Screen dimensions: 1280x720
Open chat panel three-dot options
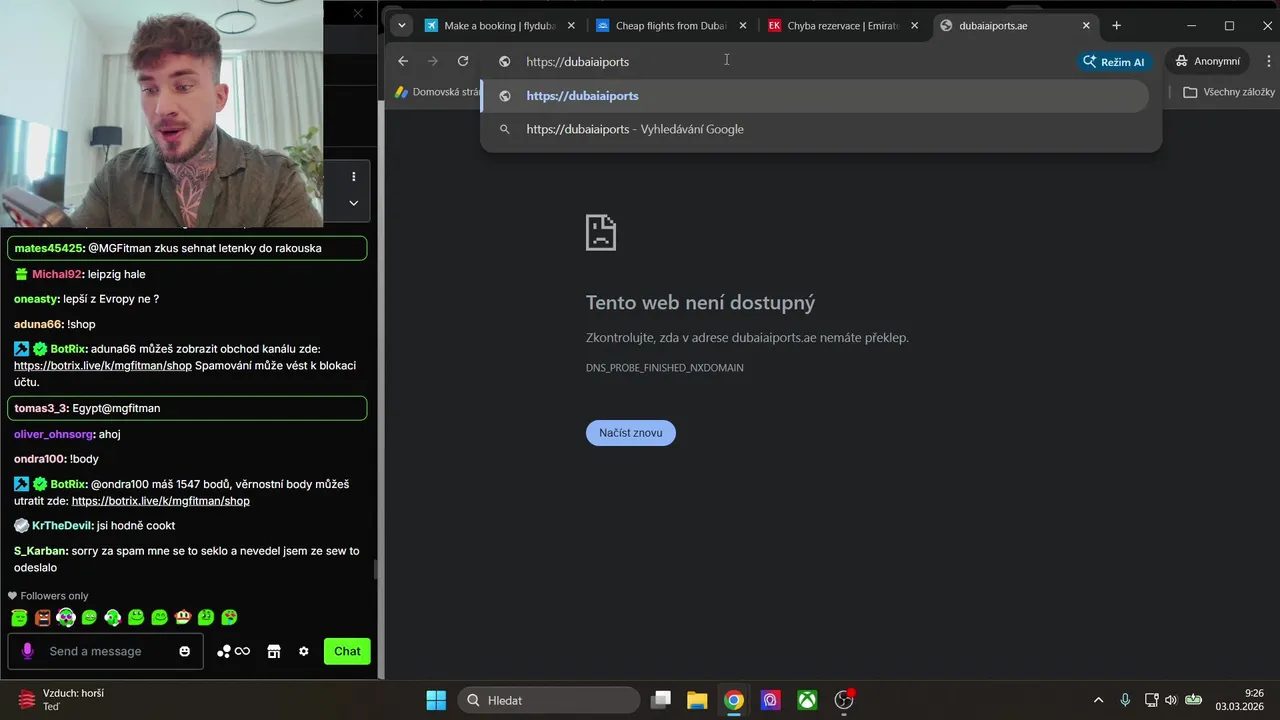coord(353,177)
